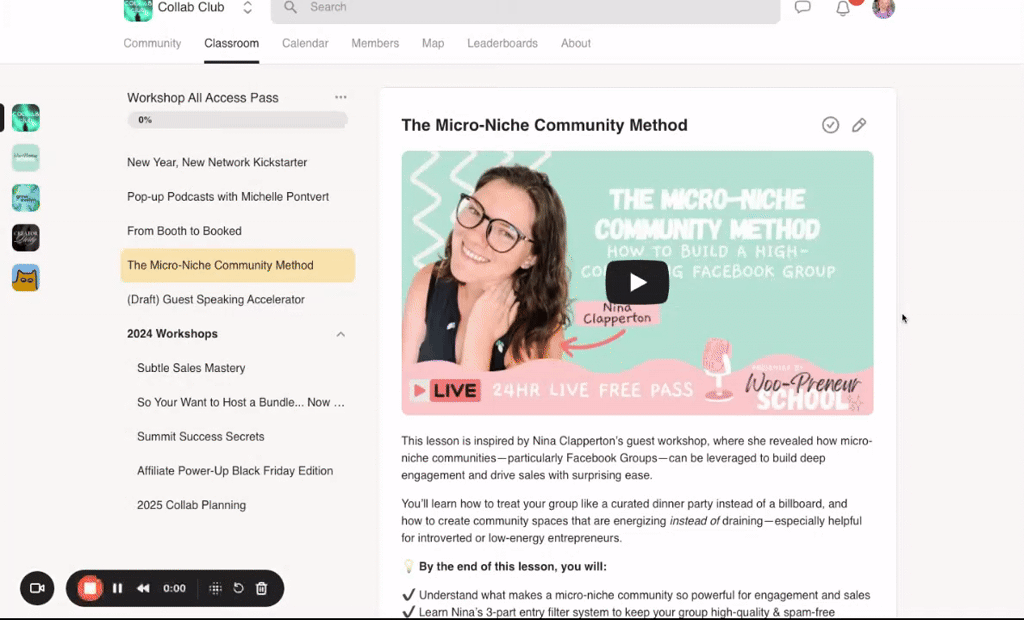Screen dimensions: 1024x620
Task: Stop the recording with the red button
Action: [90, 588]
